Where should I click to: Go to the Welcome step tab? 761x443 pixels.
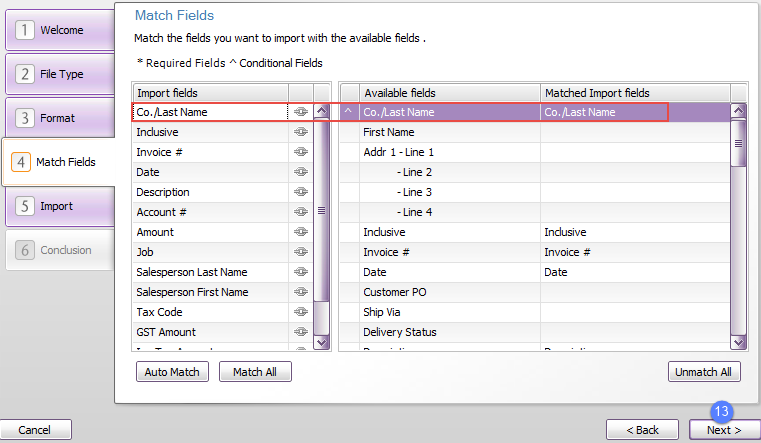click(x=59, y=30)
